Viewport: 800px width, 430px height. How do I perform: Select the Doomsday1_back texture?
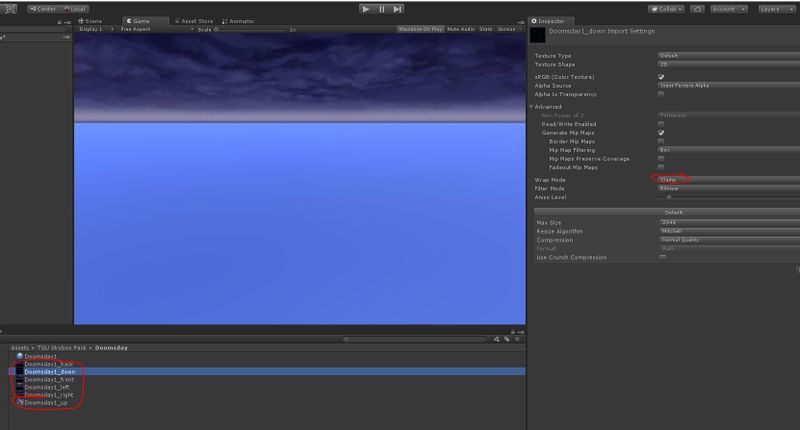(x=49, y=364)
